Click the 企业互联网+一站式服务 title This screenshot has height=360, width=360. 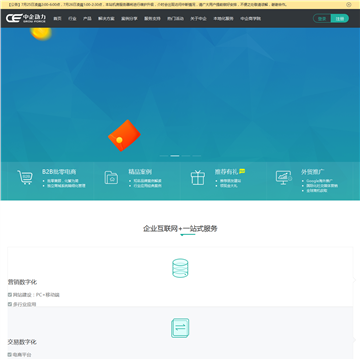[x=180, y=229]
